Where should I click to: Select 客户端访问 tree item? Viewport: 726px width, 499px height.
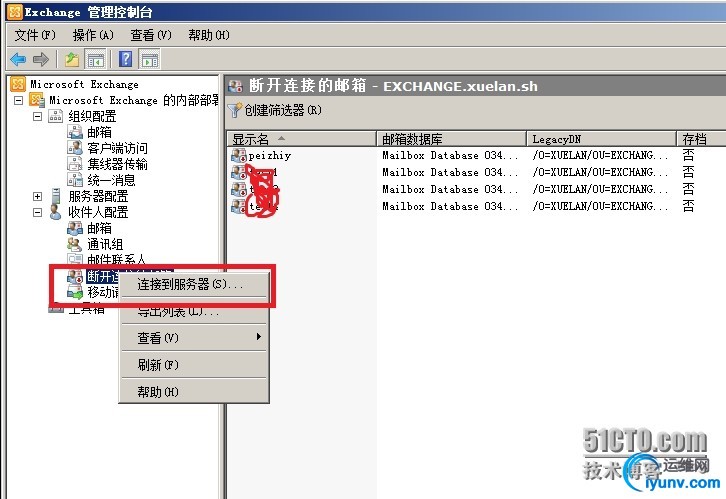click(117, 148)
